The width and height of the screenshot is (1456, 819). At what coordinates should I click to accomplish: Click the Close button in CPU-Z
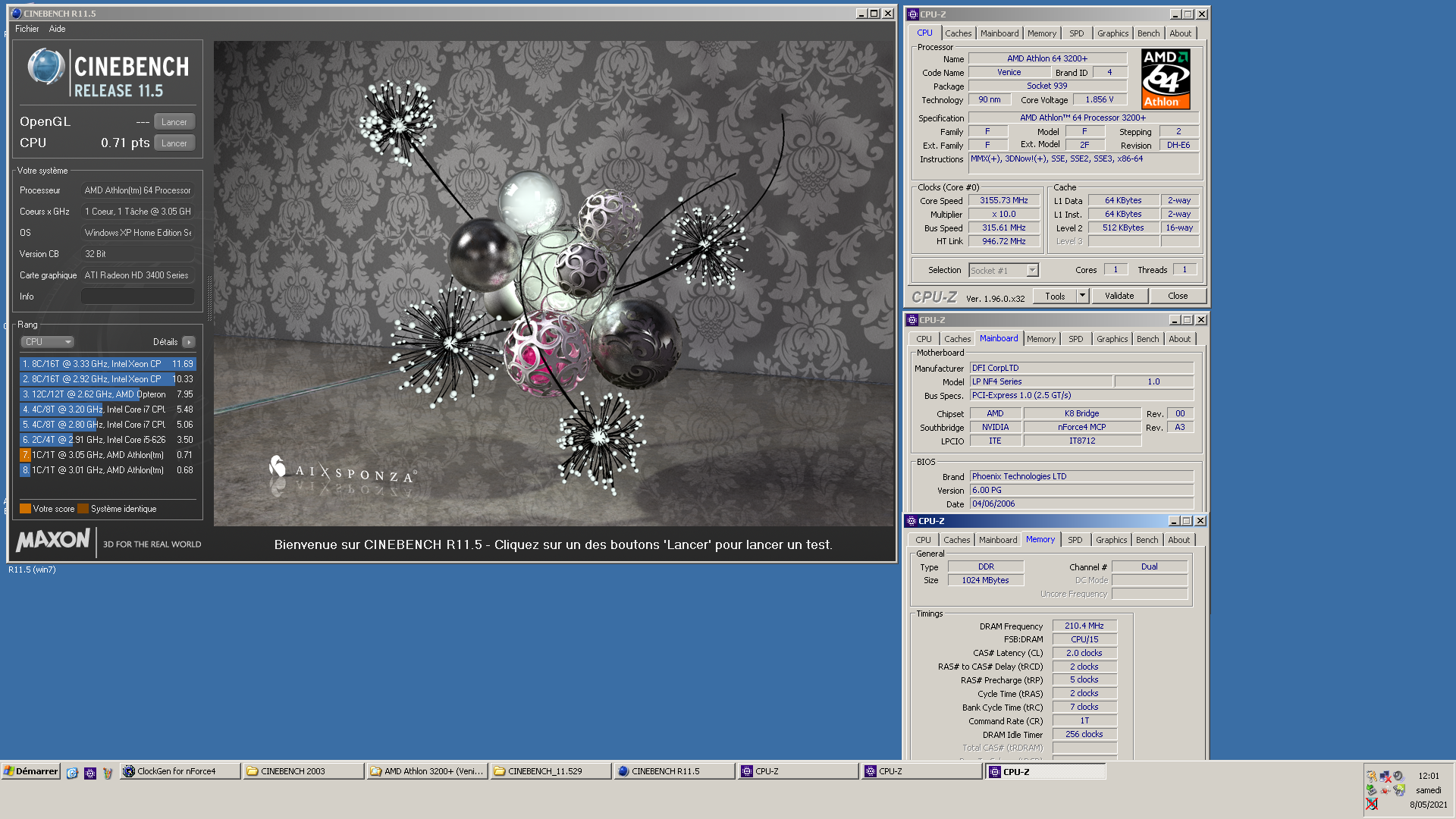pos(1178,296)
